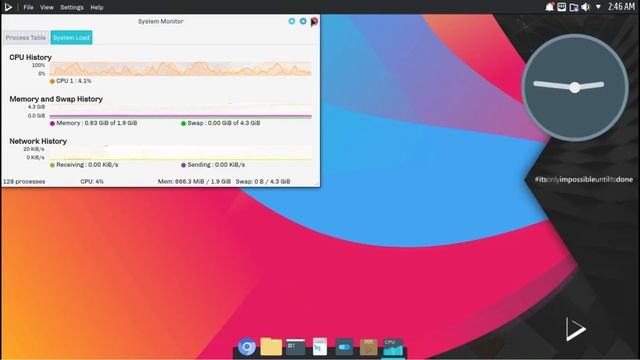Image resolution: width=640 pixels, height=360 pixels.
Task: Launch the terminal from the dock
Action: tap(296, 347)
